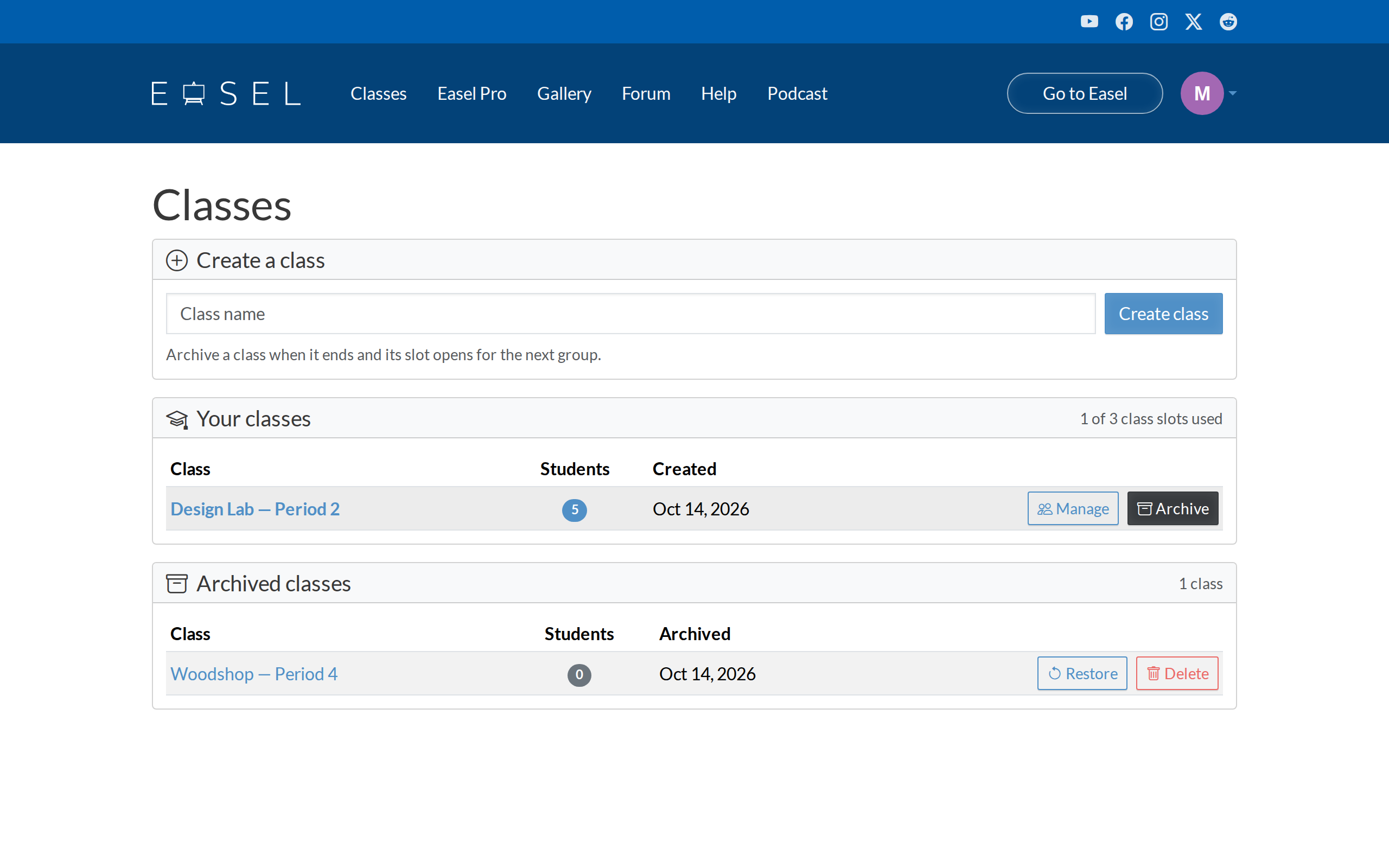Click the '1 of 3 class slots used' text
Image resolution: width=1389 pixels, height=868 pixels.
tap(1151, 418)
